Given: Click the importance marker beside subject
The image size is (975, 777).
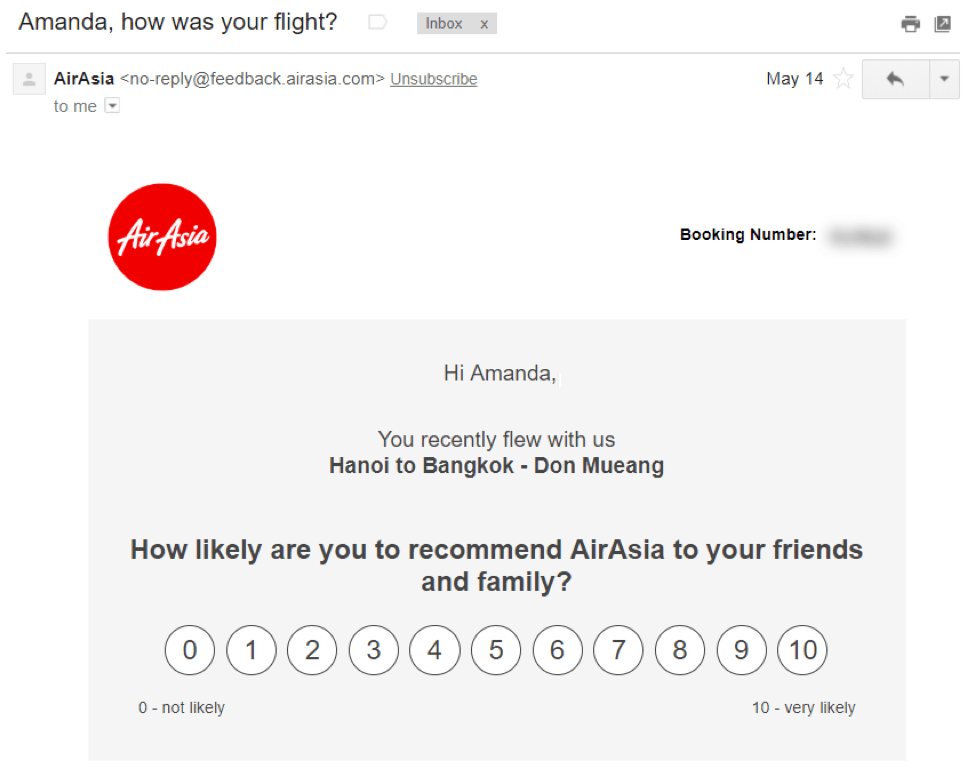Looking at the screenshot, I should tap(377, 22).
